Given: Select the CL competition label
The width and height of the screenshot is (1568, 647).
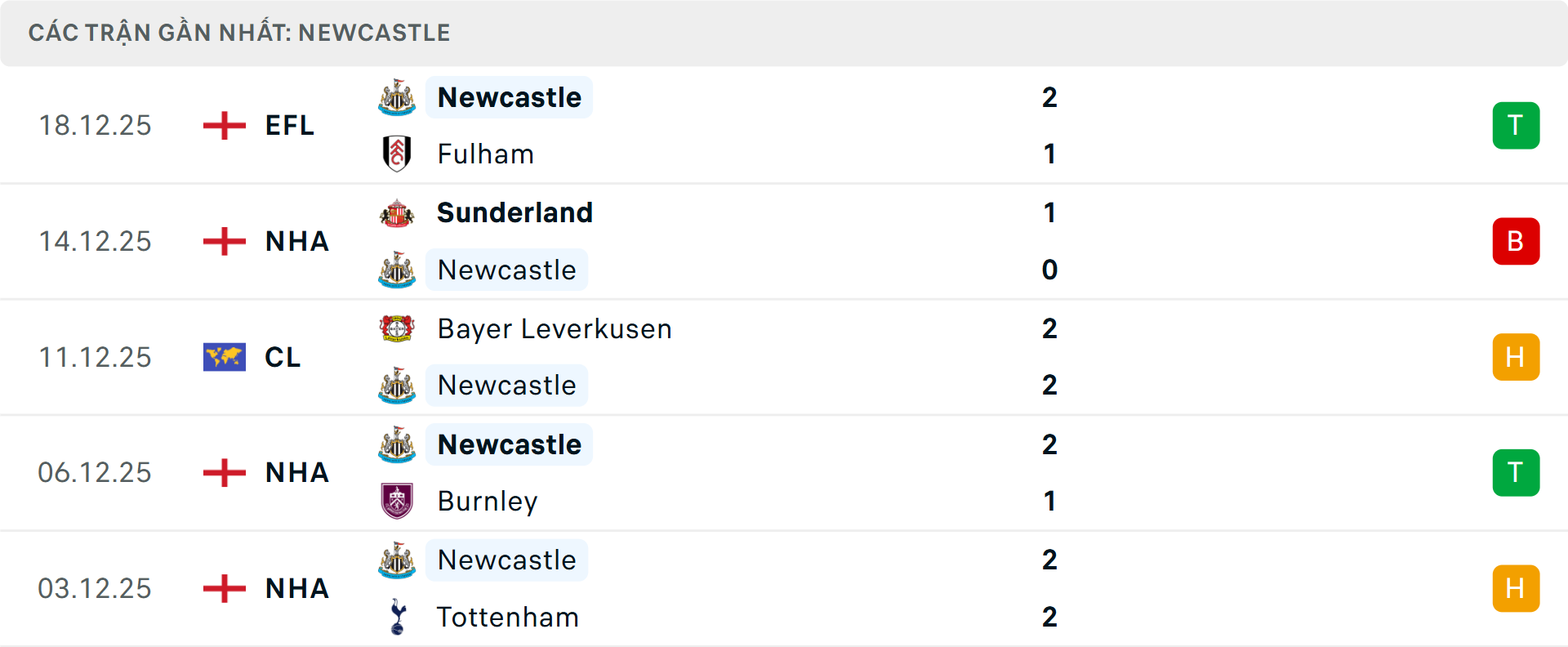Looking at the screenshot, I should click(283, 357).
